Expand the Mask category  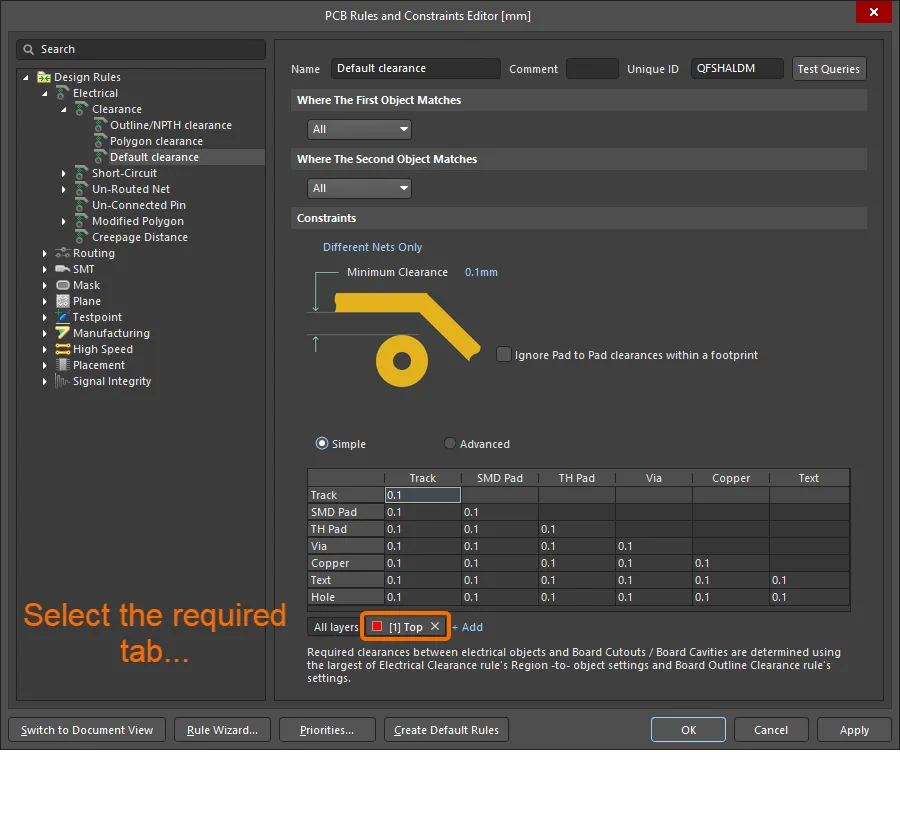[x=45, y=285]
